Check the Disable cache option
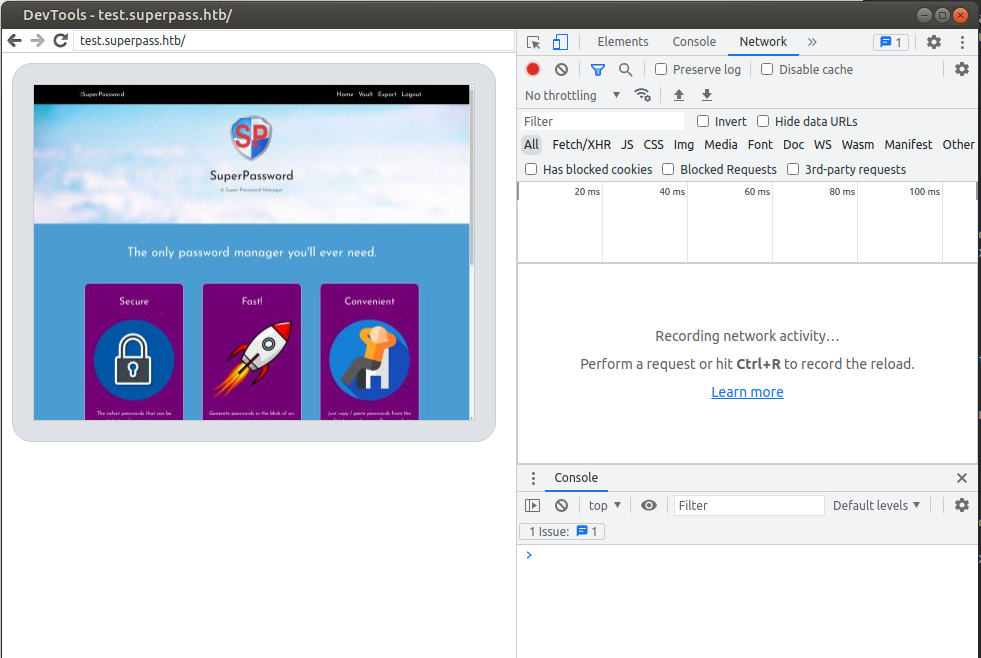This screenshot has height=658, width=981. [767, 69]
